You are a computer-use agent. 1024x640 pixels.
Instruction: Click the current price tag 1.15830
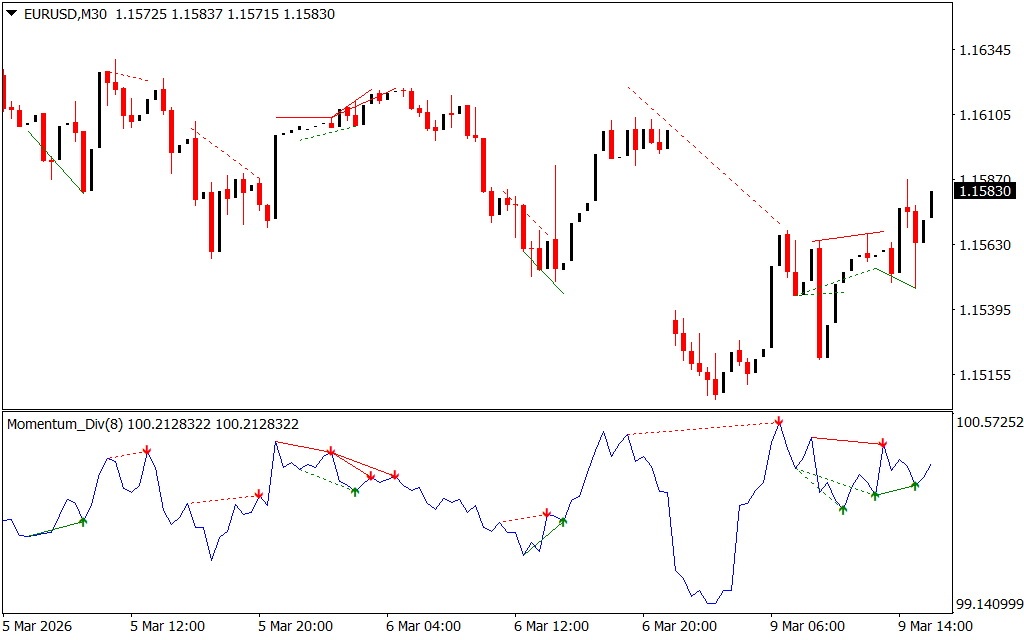point(985,190)
